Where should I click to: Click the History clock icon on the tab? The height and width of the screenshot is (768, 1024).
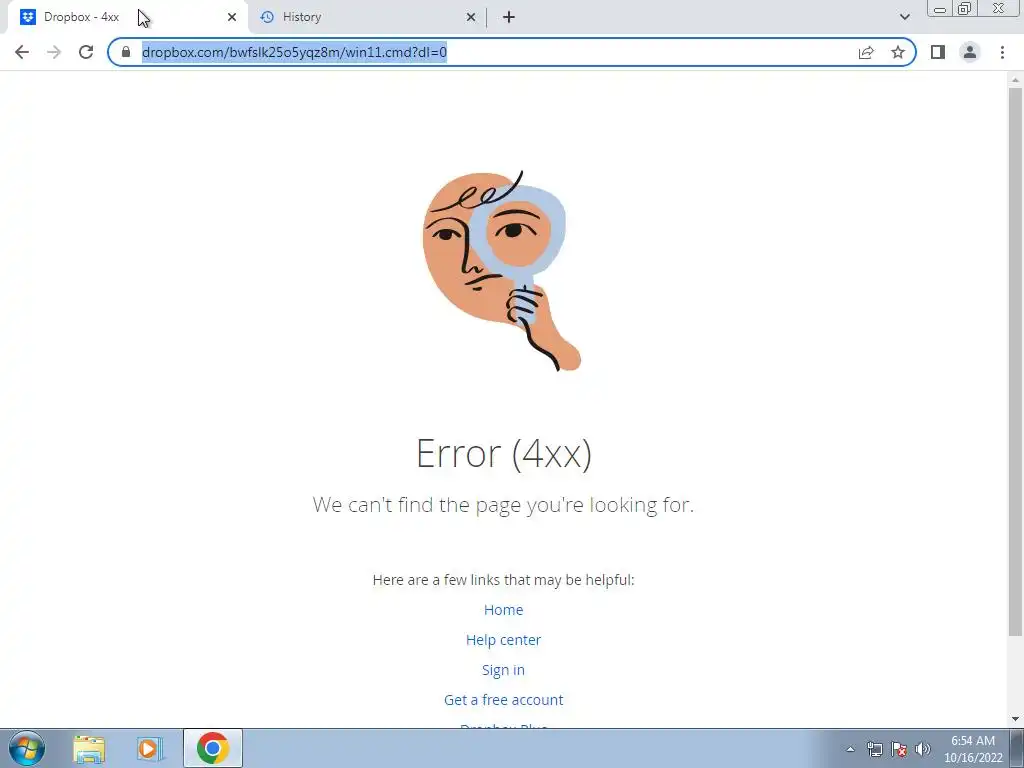(x=267, y=17)
